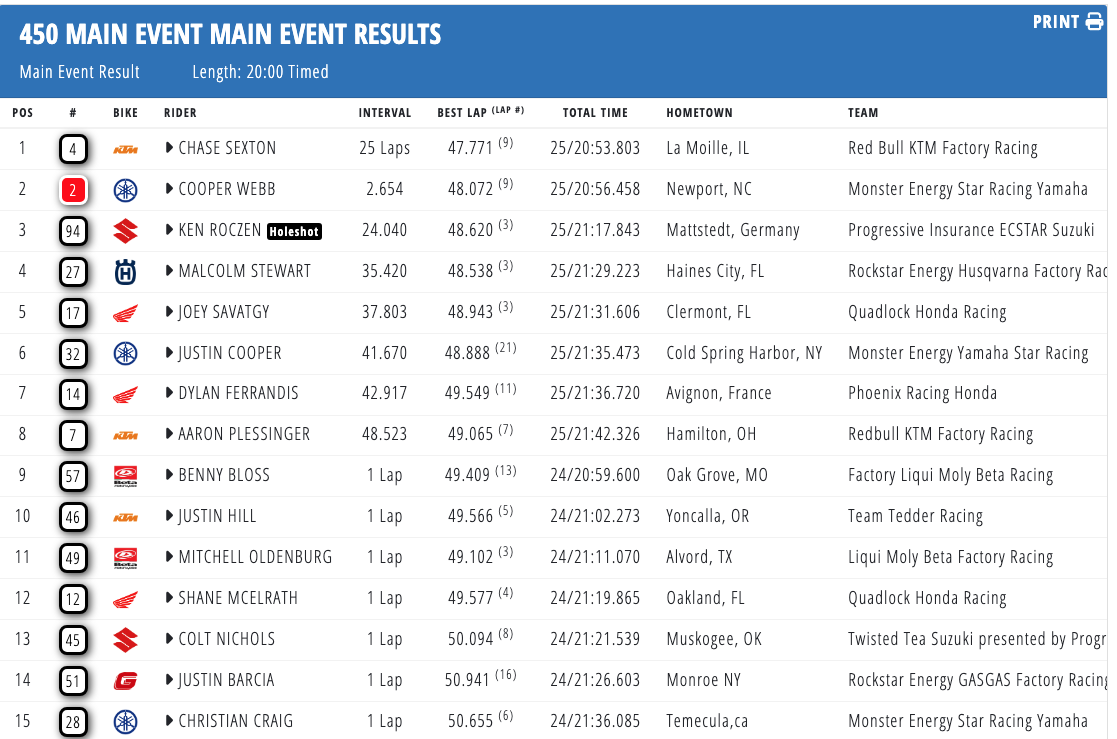
Task: Click KTM logo beside Chase Sexton
Action: (x=125, y=149)
